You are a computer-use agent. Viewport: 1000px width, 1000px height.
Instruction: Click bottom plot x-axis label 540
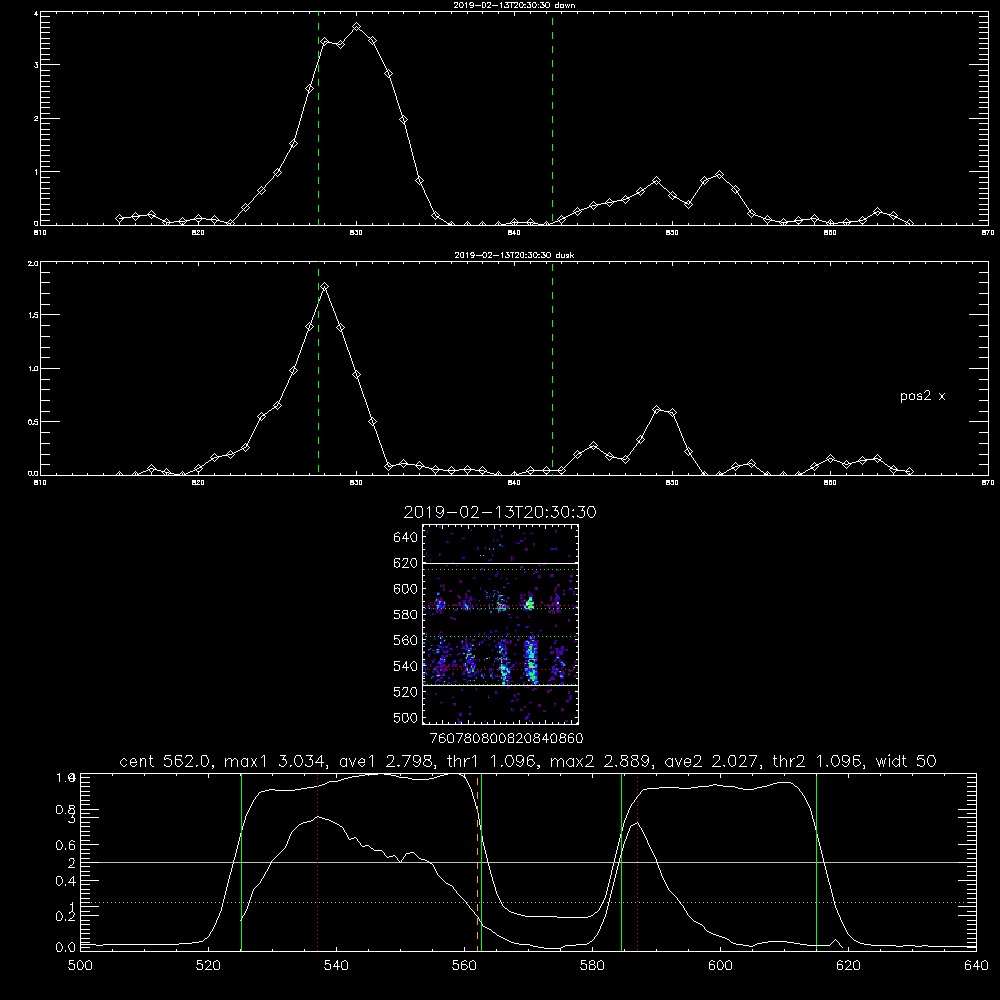point(336,966)
